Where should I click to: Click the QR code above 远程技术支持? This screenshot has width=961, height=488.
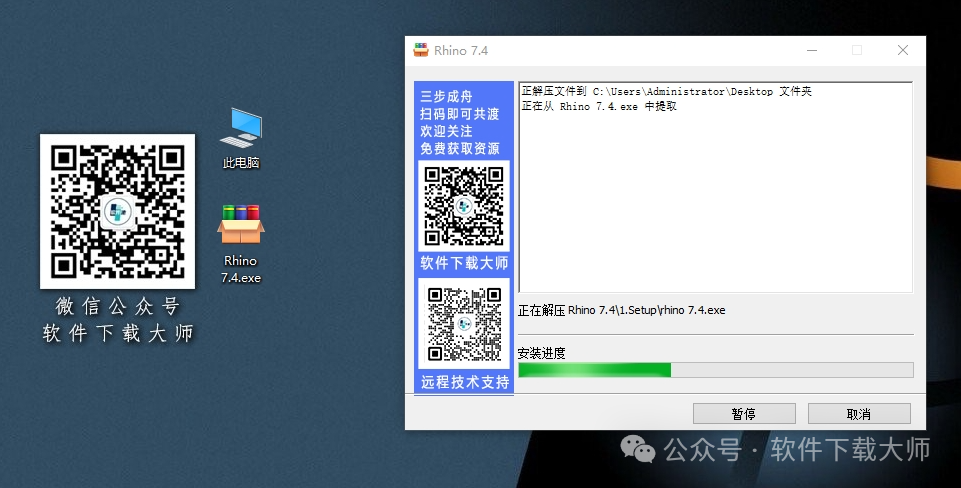coord(464,324)
